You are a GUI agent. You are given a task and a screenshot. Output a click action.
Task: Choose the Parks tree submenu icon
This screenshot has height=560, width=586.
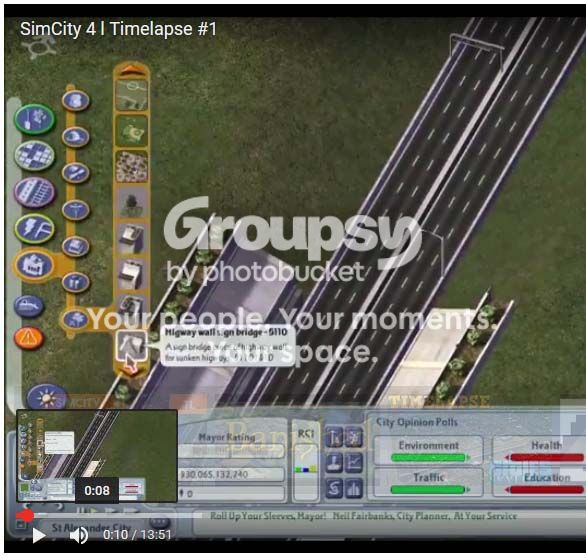pyautogui.click(x=76, y=319)
